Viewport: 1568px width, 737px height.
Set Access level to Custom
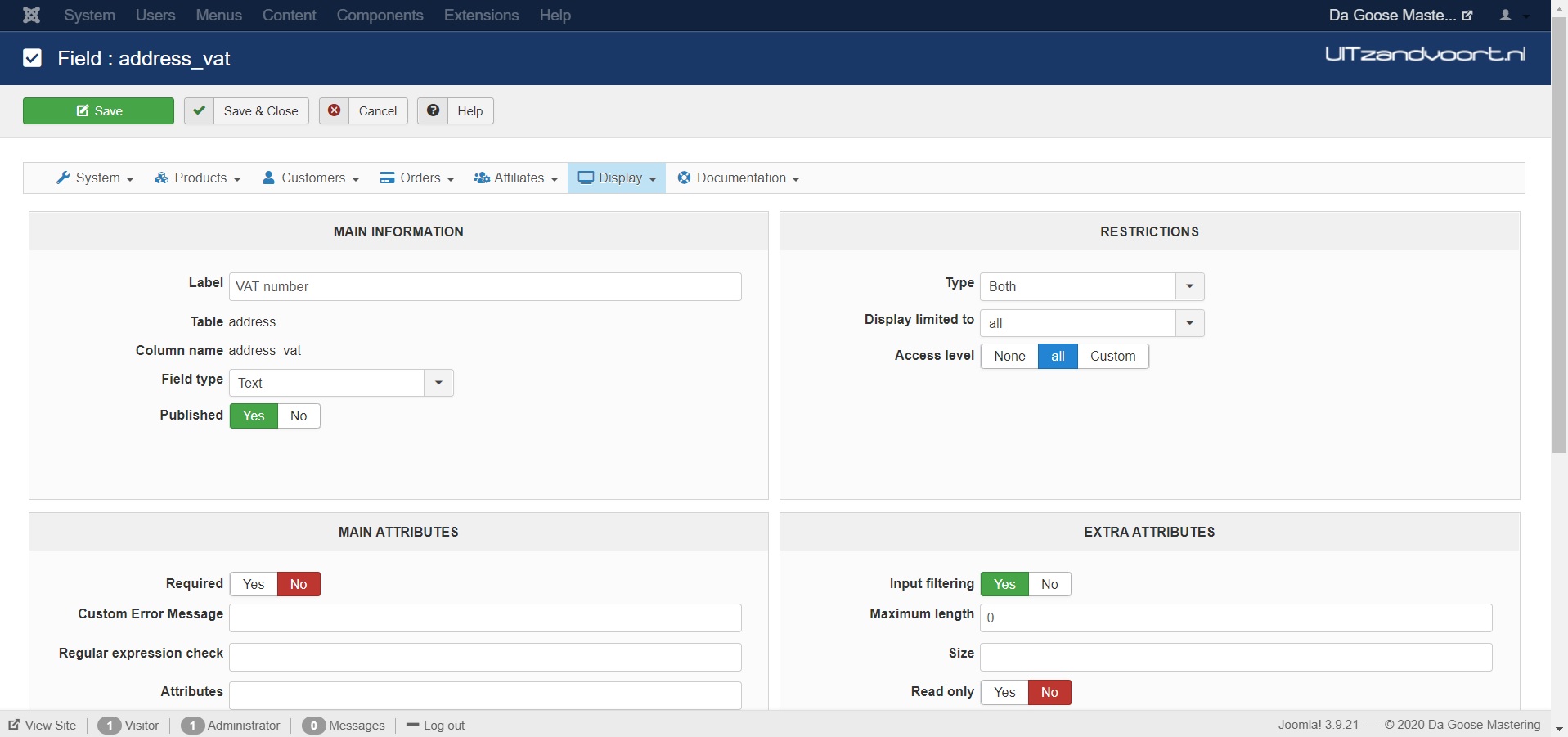tap(1112, 356)
